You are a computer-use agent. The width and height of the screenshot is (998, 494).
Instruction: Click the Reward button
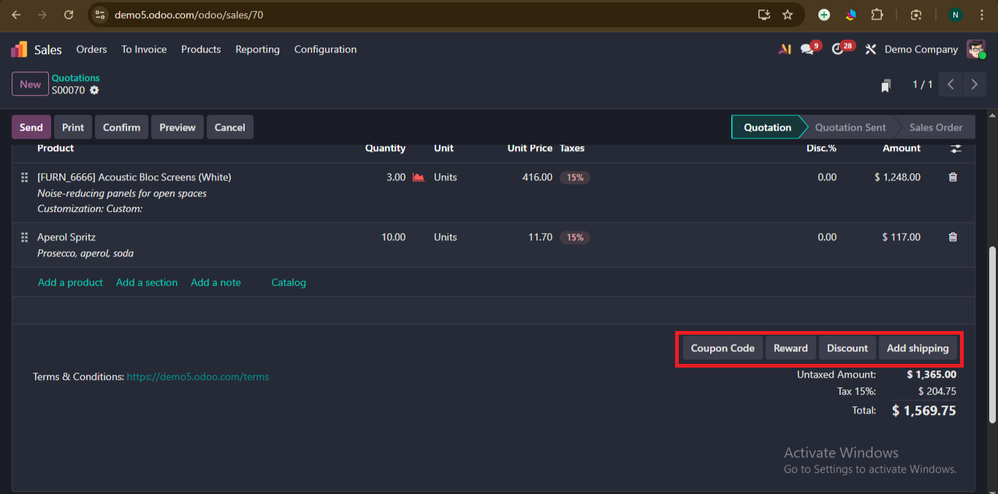point(791,348)
